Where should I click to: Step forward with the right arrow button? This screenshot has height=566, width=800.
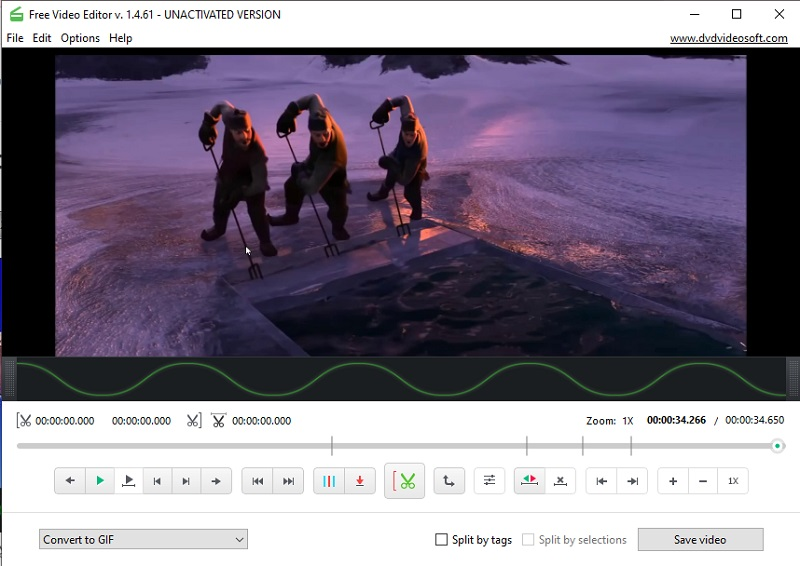(216, 481)
